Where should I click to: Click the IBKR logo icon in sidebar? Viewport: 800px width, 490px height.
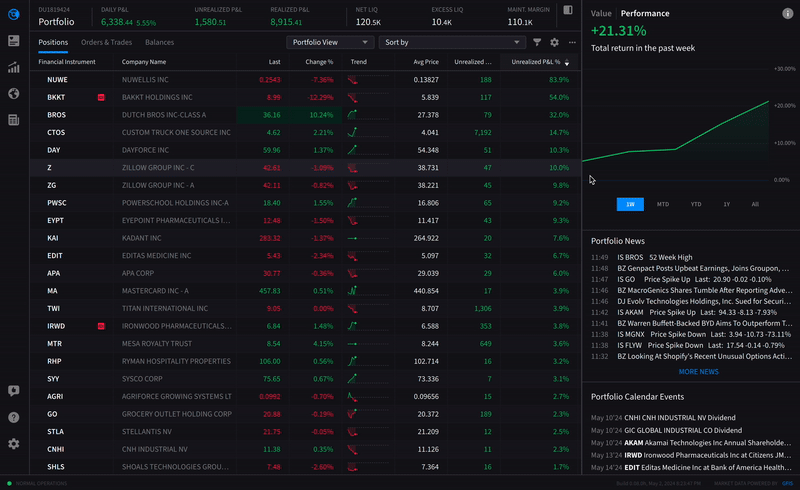point(14,14)
